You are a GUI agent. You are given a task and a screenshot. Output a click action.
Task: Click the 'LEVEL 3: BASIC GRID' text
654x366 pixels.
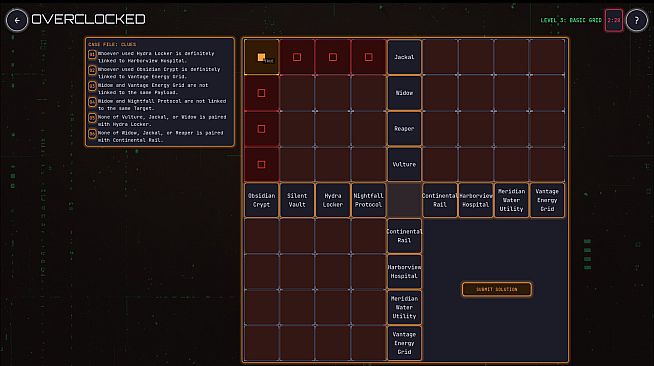click(x=571, y=20)
